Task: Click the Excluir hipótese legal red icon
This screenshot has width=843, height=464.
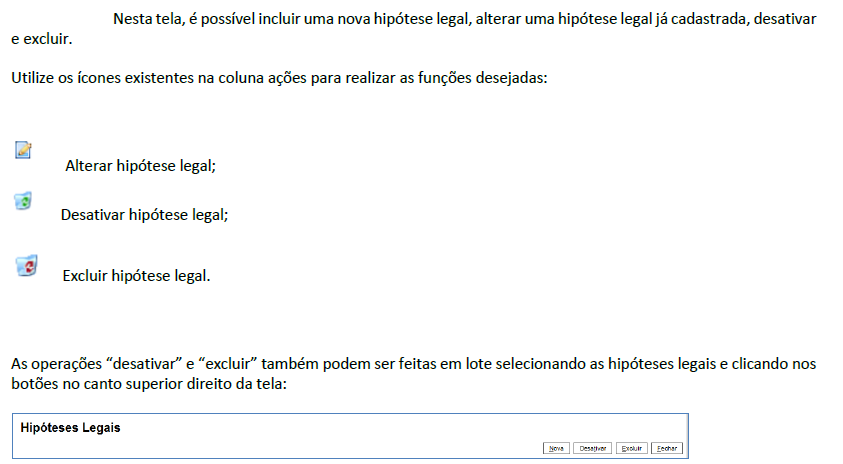Action: click(26, 265)
